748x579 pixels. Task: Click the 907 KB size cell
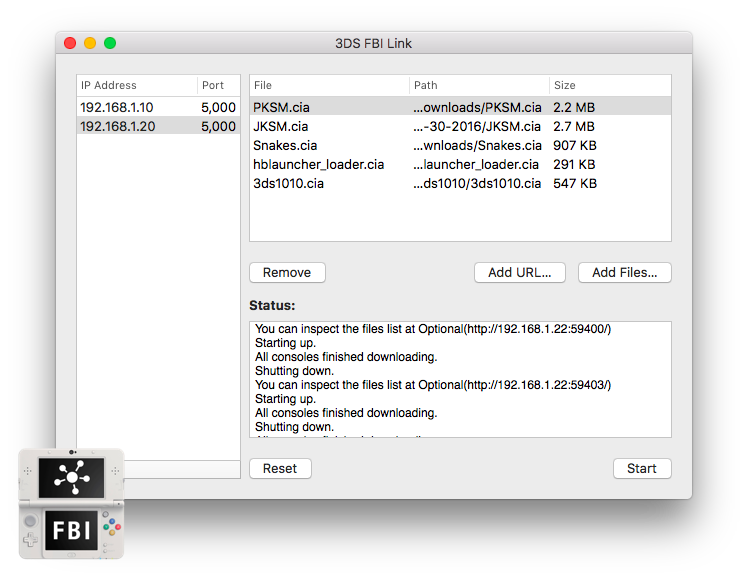(575, 145)
